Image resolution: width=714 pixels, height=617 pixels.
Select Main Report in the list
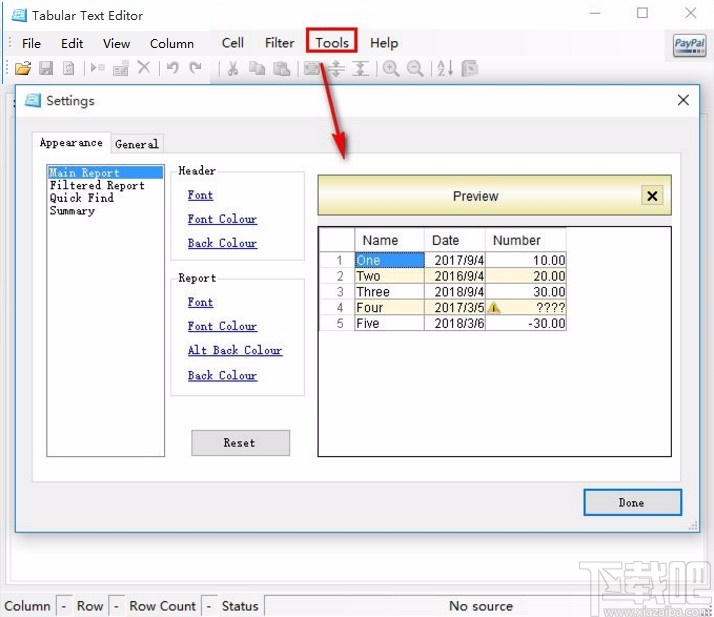105,173
